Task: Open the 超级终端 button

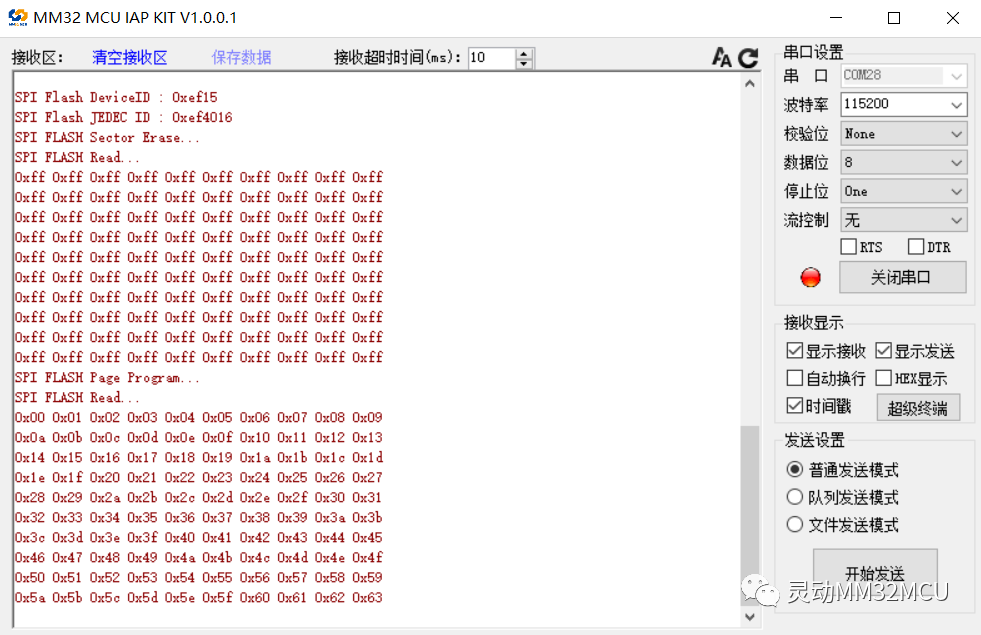Action: tap(918, 408)
